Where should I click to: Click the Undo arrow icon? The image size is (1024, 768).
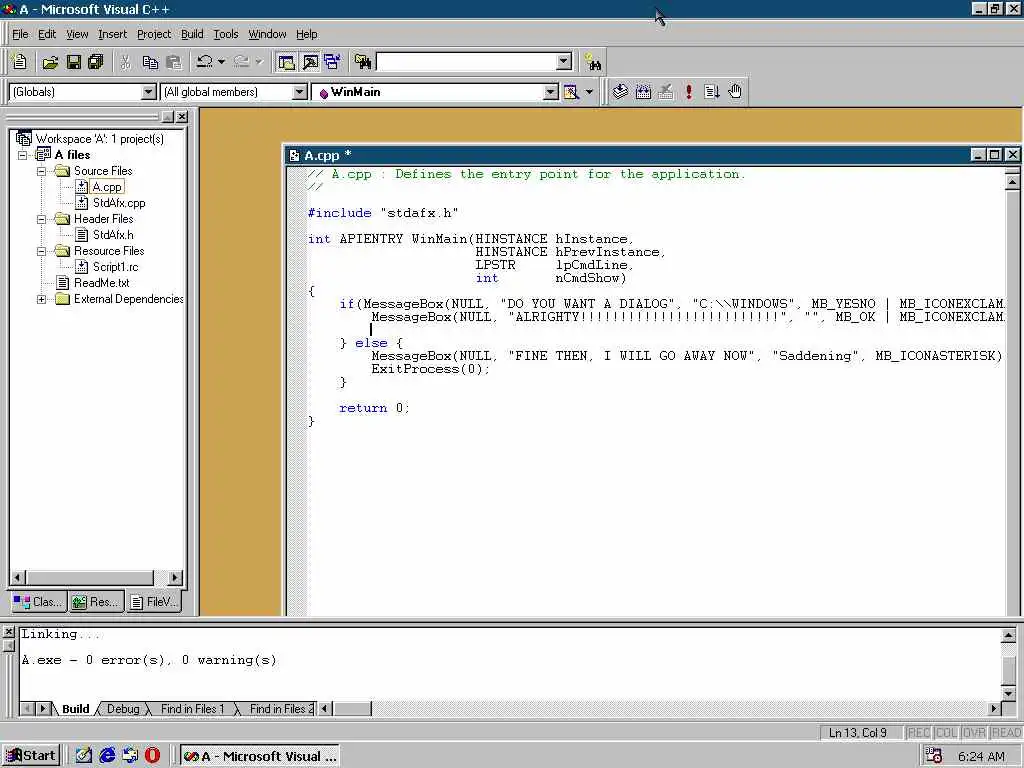205,62
